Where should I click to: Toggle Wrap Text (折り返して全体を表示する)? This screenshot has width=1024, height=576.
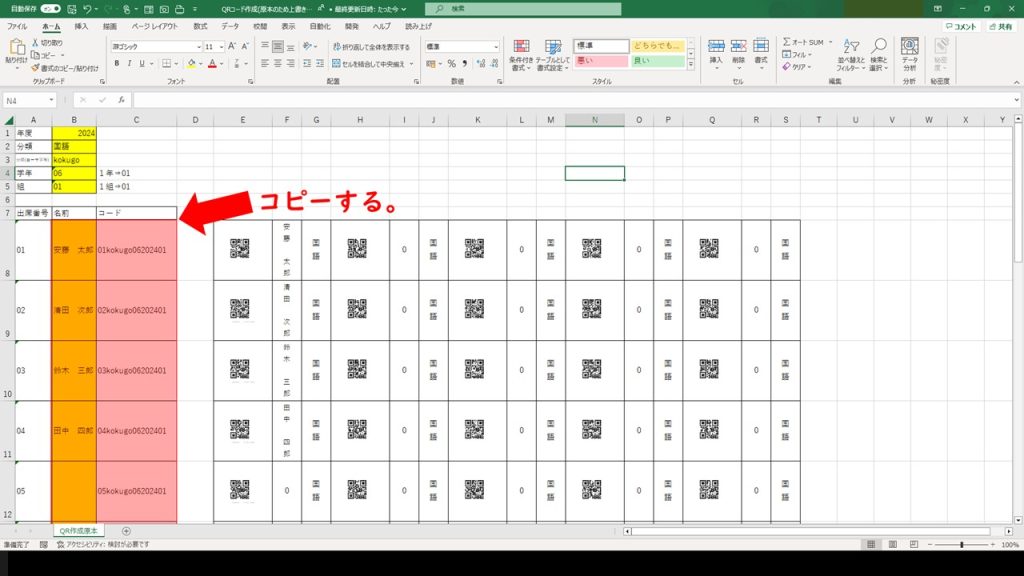pos(370,47)
